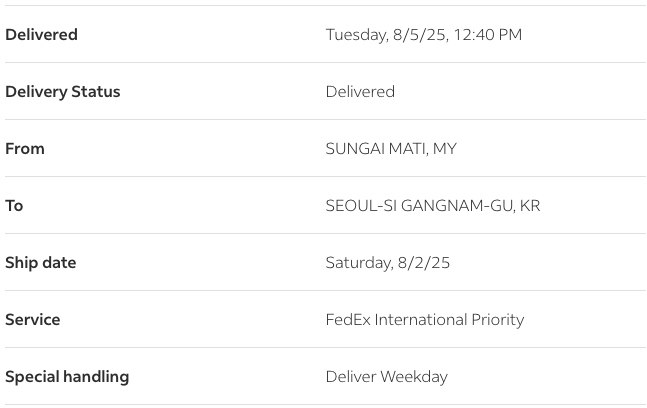Click the 'From' field label
The height and width of the screenshot is (408, 647).
coord(25,149)
